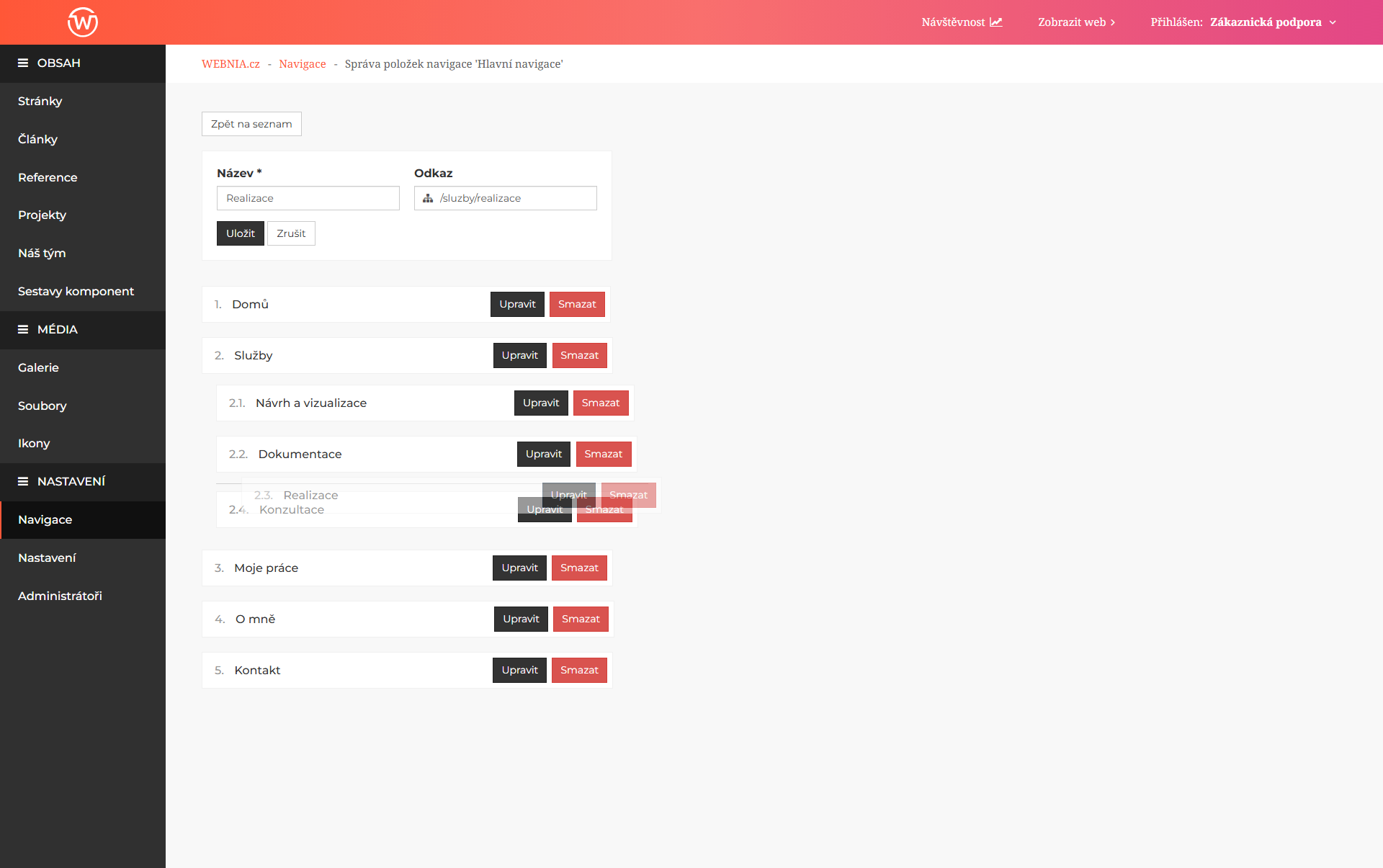The width and height of the screenshot is (1383, 868).
Task: Click Upravit for Služby
Action: (x=520, y=355)
